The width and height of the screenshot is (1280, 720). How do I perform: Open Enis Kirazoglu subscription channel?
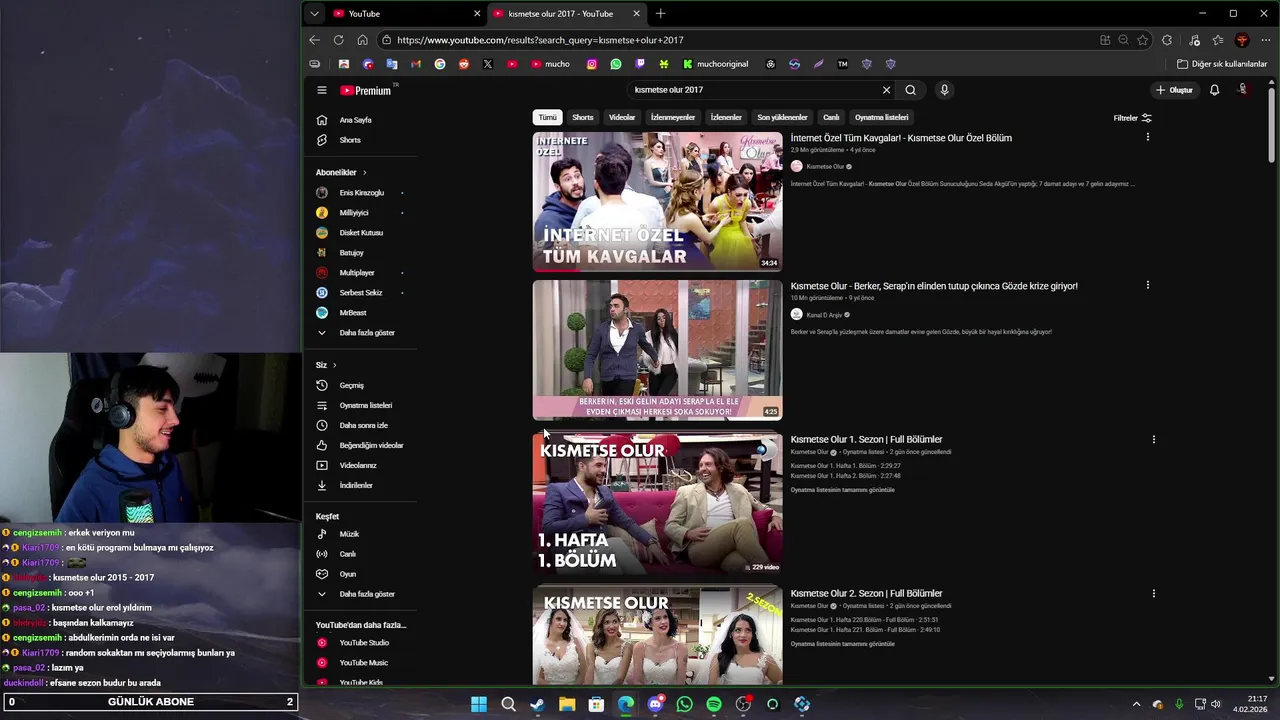tap(360, 193)
